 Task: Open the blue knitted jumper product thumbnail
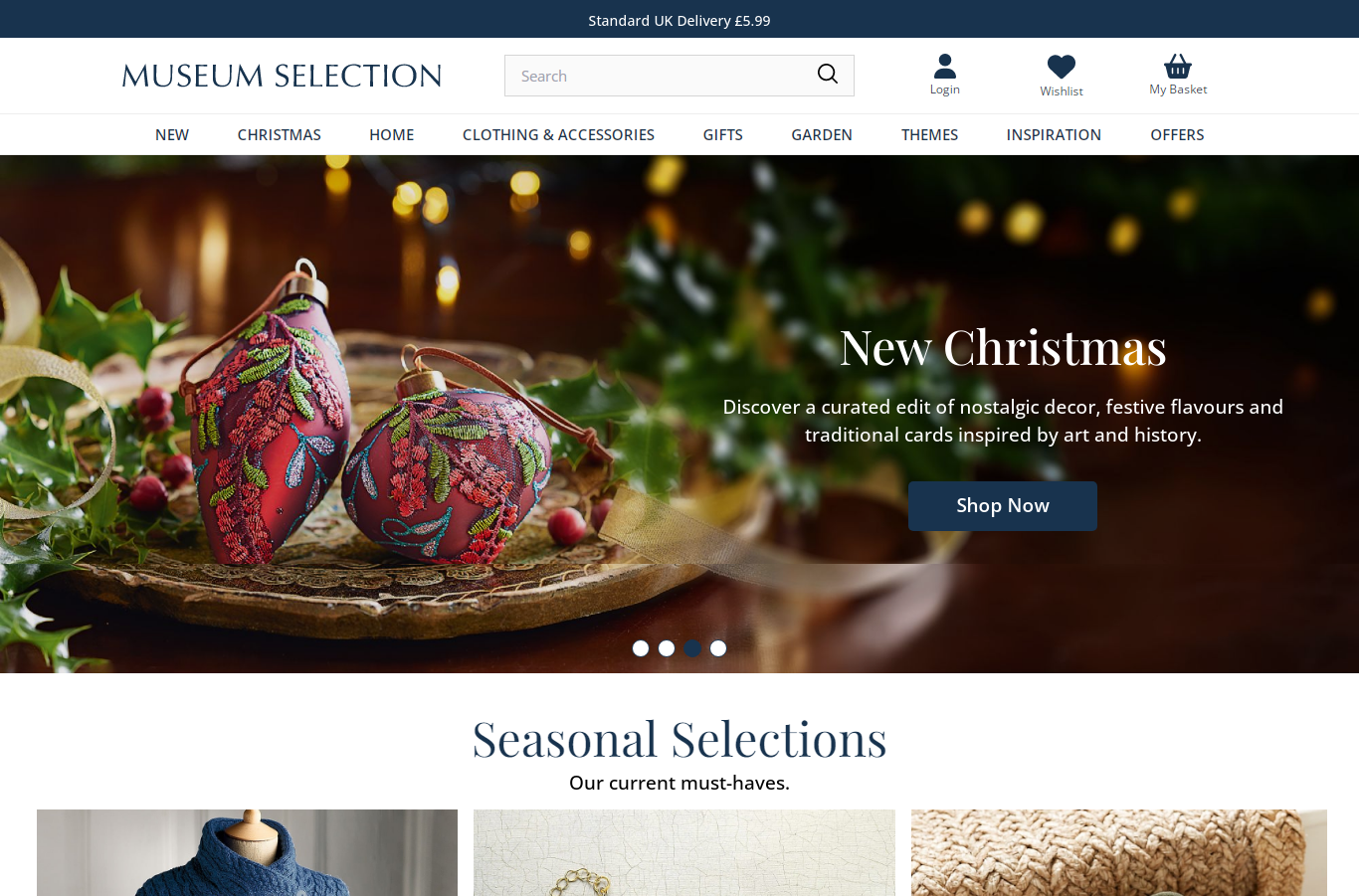pyautogui.click(x=247, y=853)
